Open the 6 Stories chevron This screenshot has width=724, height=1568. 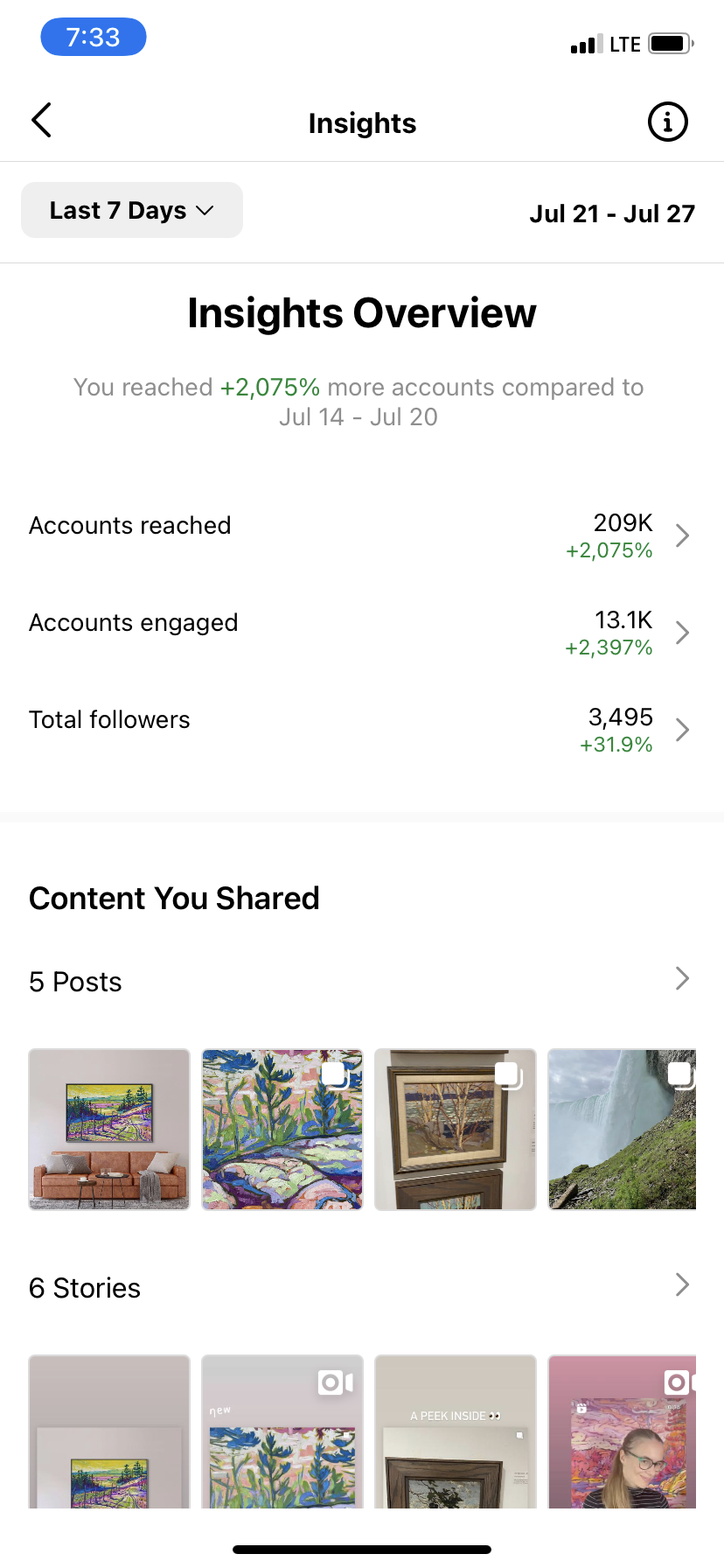click(683, 1284)
